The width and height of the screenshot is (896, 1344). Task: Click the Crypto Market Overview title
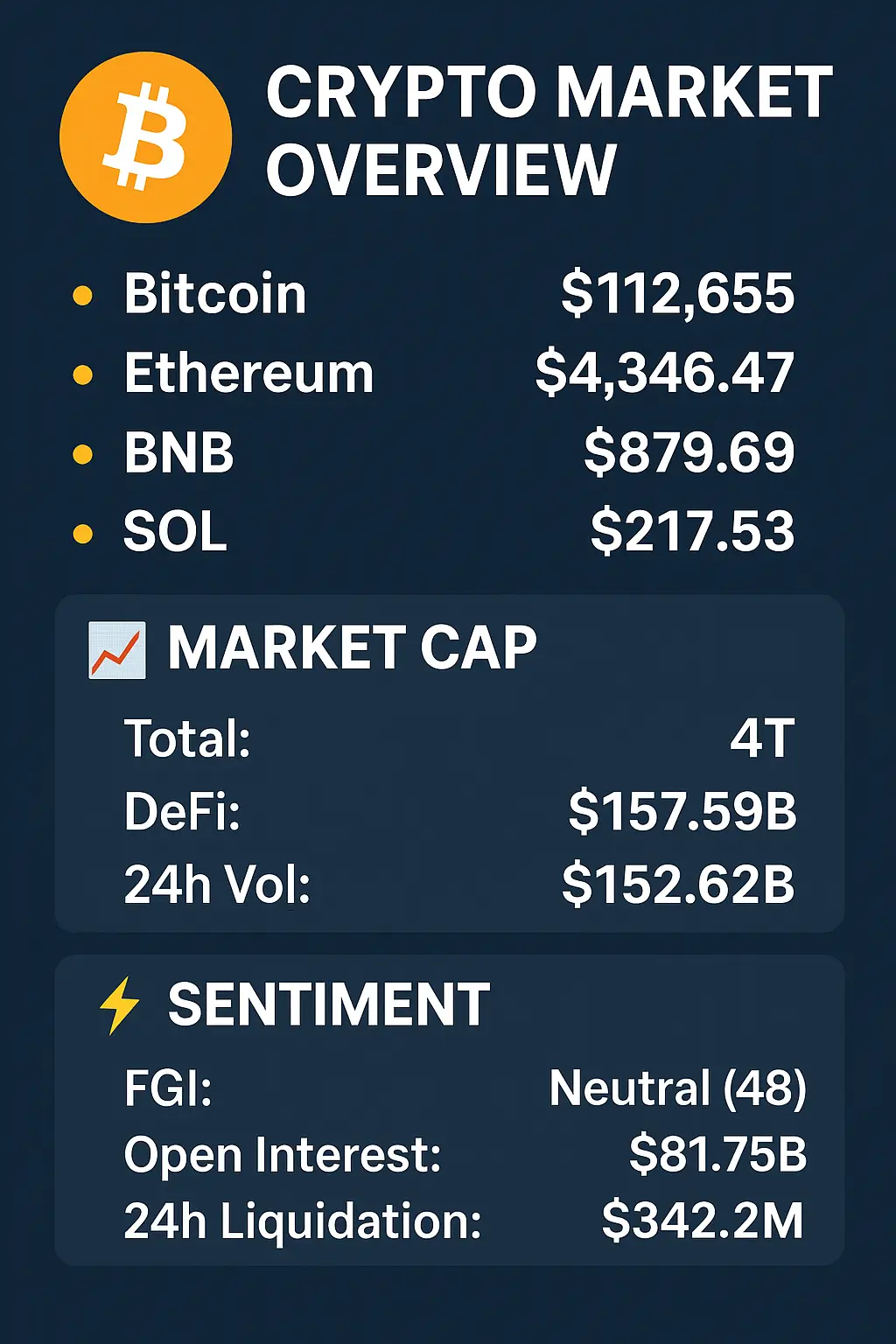click(x=549, y=131)
